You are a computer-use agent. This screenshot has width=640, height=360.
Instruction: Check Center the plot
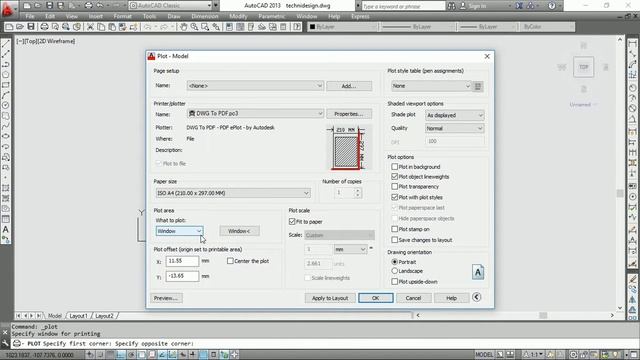(x=230, y=260)
